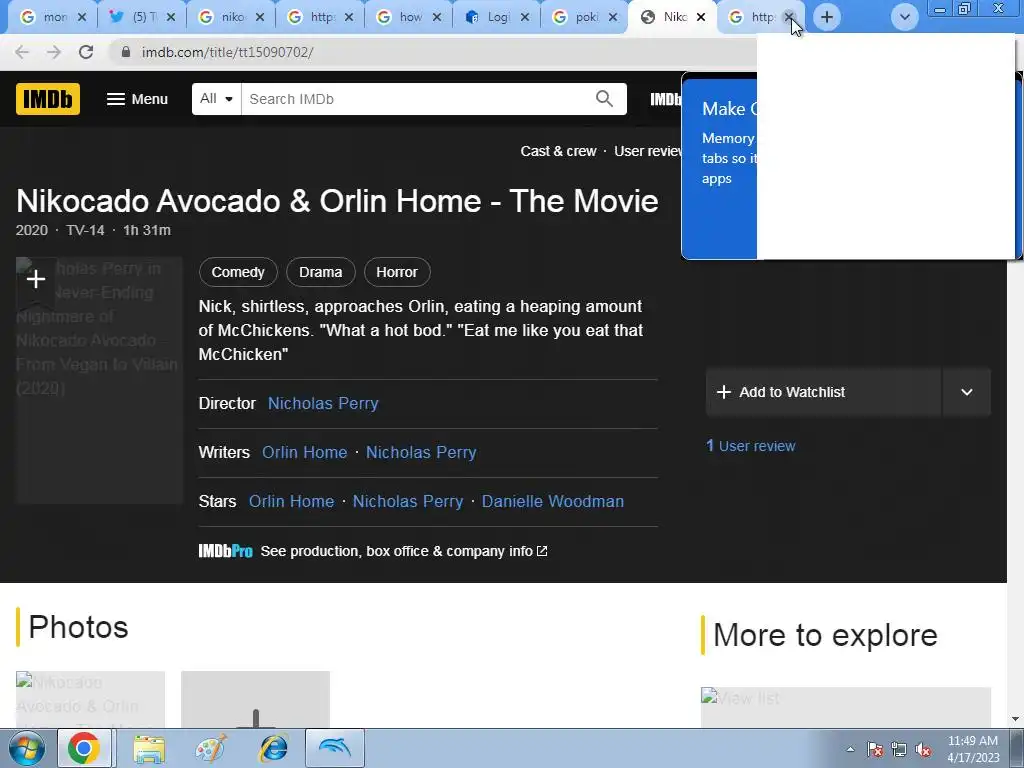Viewport: 1024px width, 768px height.
Task: Click the Photos section heading
Action: [x=78, y=627]
